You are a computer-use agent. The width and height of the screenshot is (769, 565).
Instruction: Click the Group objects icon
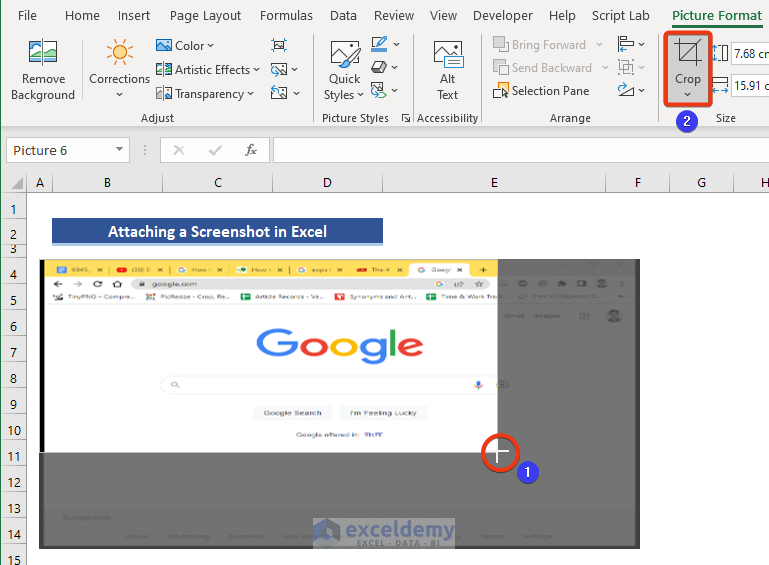coord(625,67)
